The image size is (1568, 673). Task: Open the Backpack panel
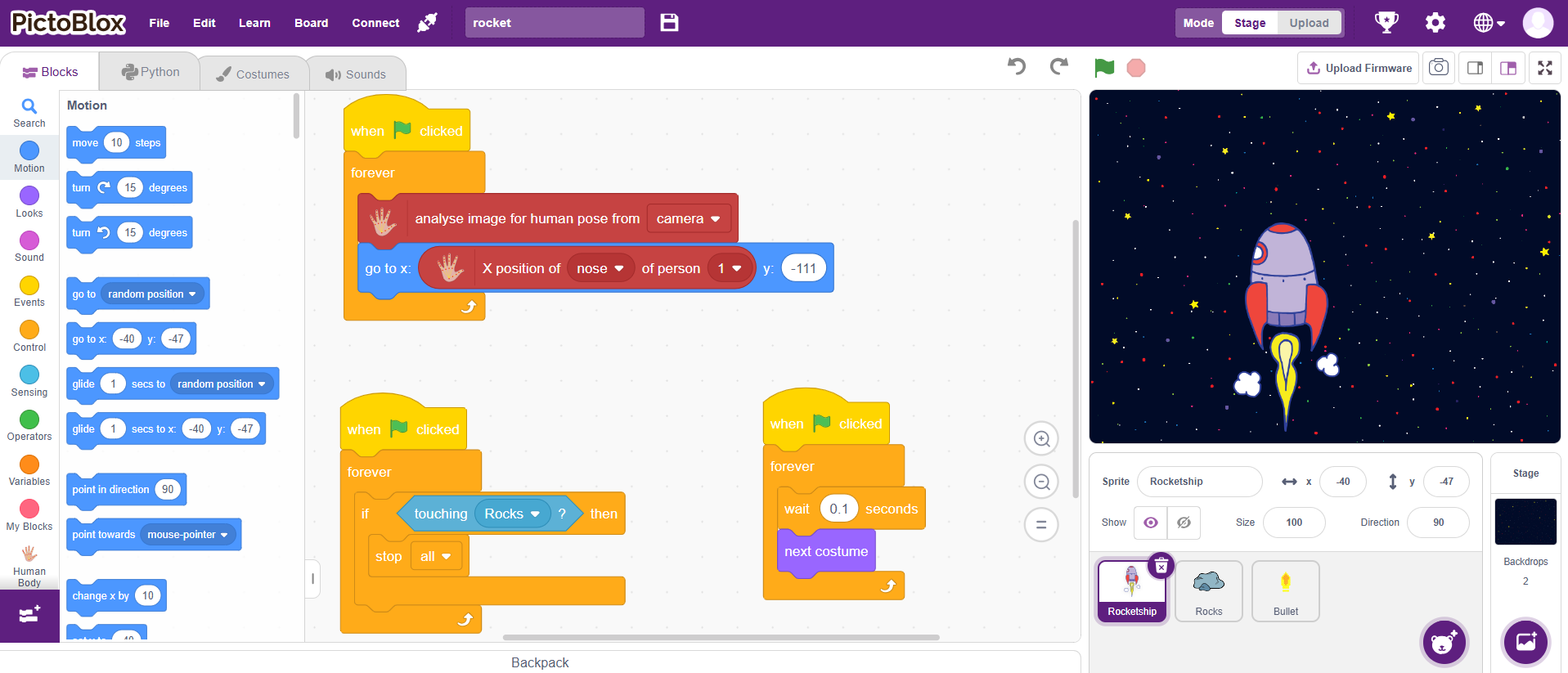click(540, 662)
